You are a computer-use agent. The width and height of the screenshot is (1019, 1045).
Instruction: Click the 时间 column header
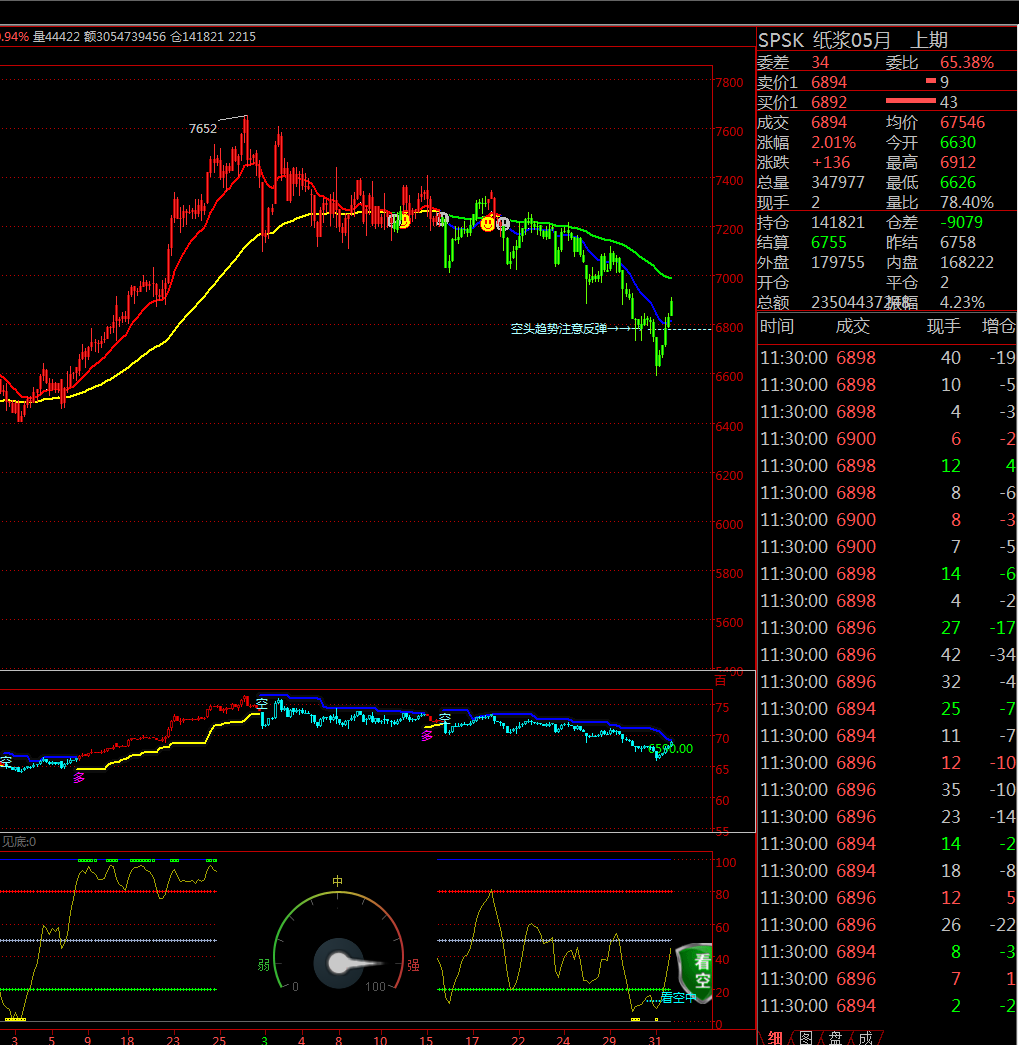[777, 326]
